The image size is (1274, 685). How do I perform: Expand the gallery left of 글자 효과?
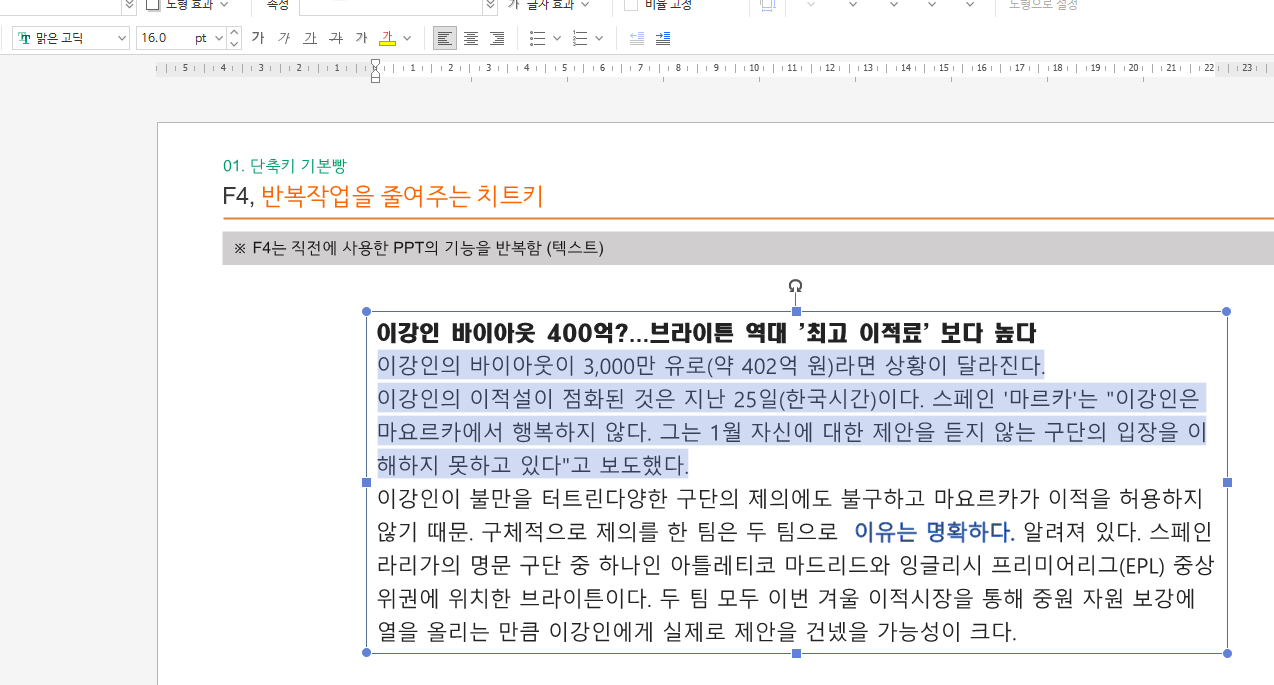click(490, 5)
